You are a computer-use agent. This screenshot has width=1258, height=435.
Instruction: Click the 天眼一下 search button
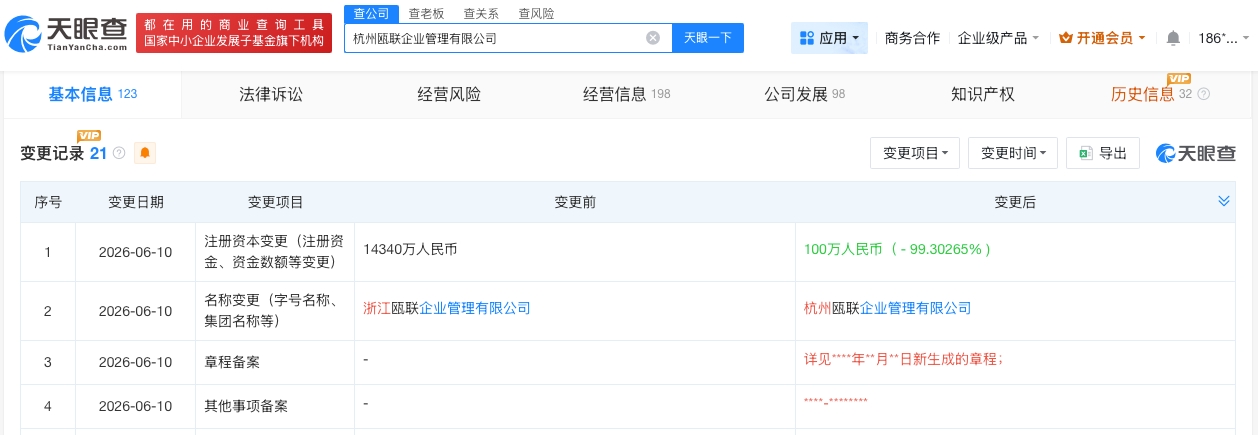[708, 38]
